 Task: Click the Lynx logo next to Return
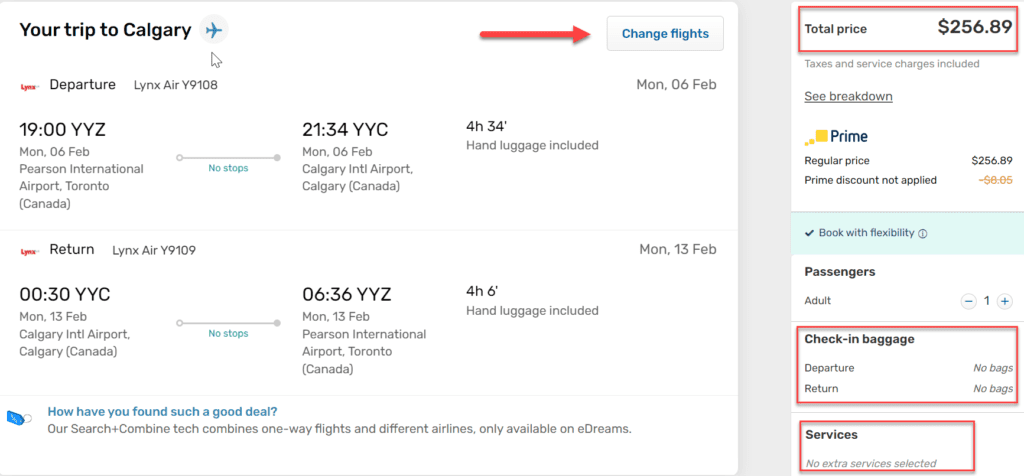point(29,251)
